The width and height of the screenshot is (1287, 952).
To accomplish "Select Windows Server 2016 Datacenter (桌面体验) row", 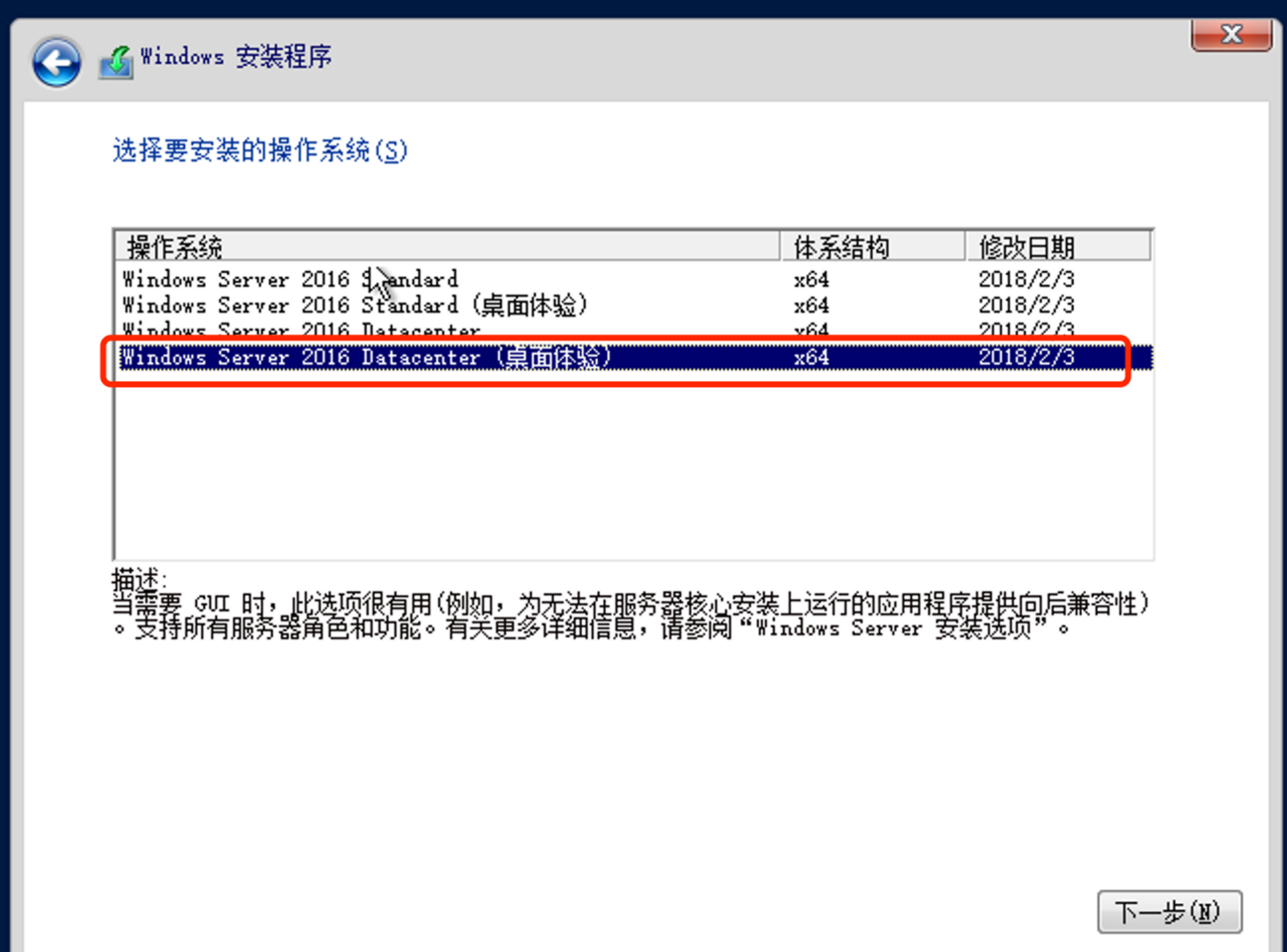I will [x=634, y=357].
